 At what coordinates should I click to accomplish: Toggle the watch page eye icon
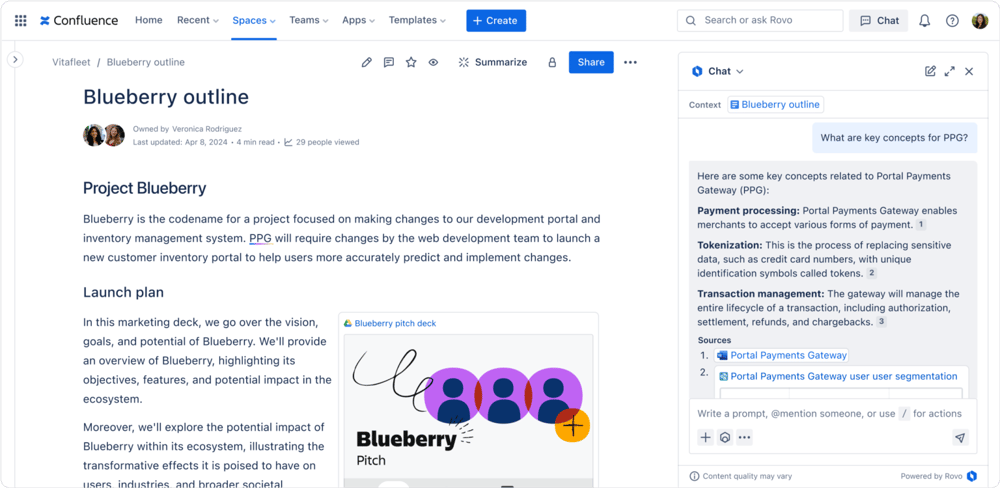(433, 62)
